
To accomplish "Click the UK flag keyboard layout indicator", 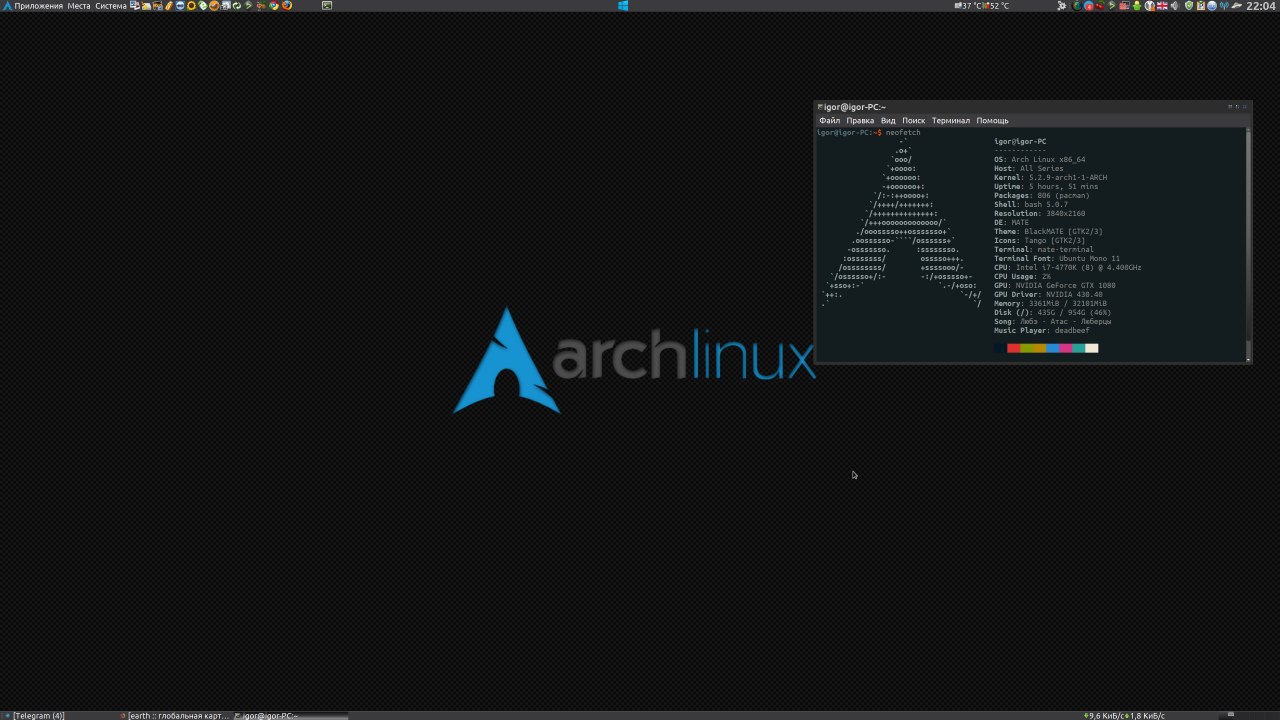I will [1163, 5].
